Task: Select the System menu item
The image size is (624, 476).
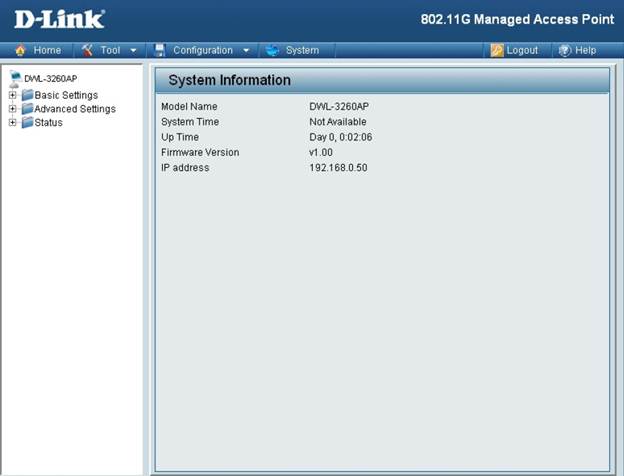Action: (x=302, y=50)
